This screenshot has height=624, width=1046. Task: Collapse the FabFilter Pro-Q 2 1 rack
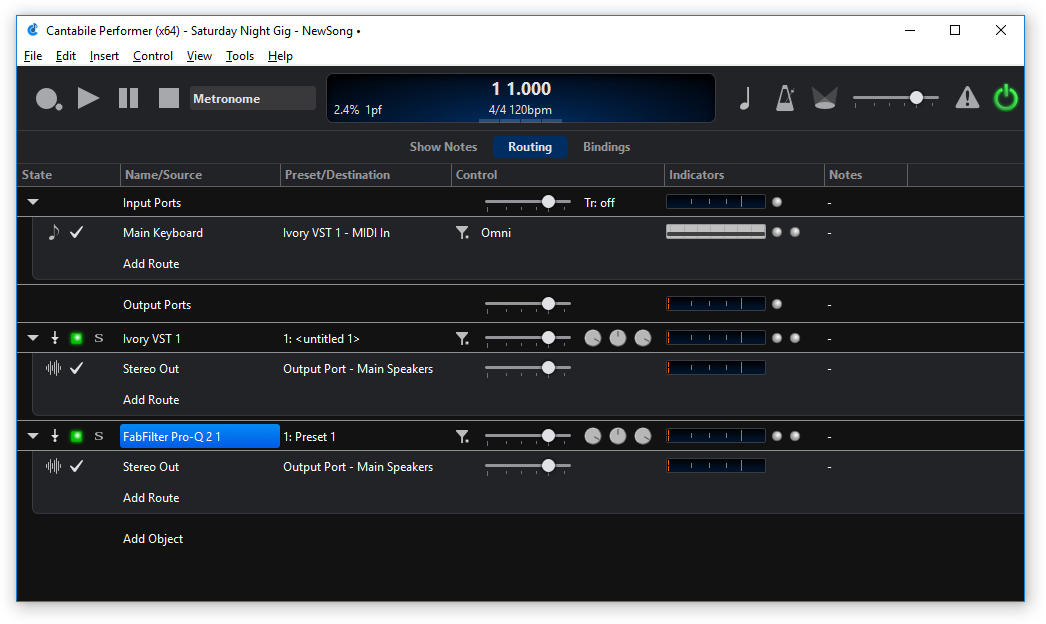[33, 436]
